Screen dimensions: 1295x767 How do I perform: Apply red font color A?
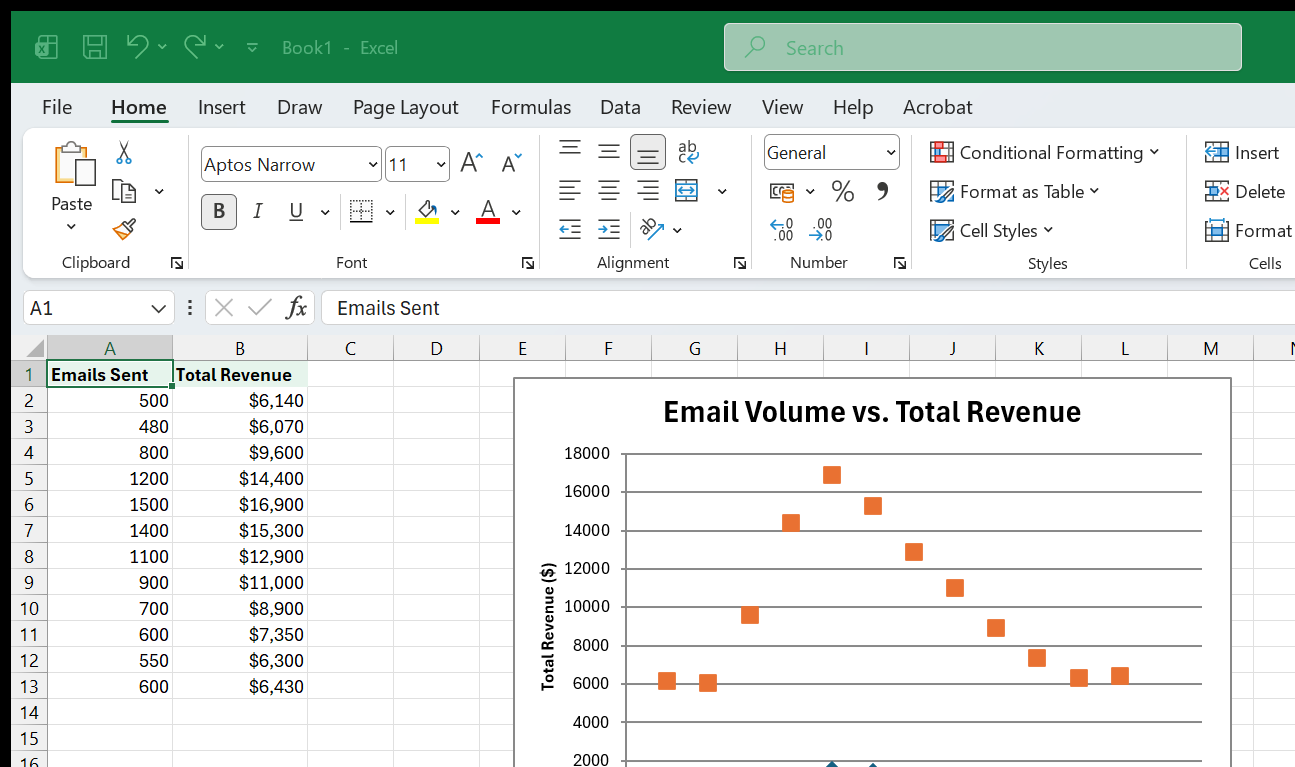pyautogui.click(x=488, y=212)
